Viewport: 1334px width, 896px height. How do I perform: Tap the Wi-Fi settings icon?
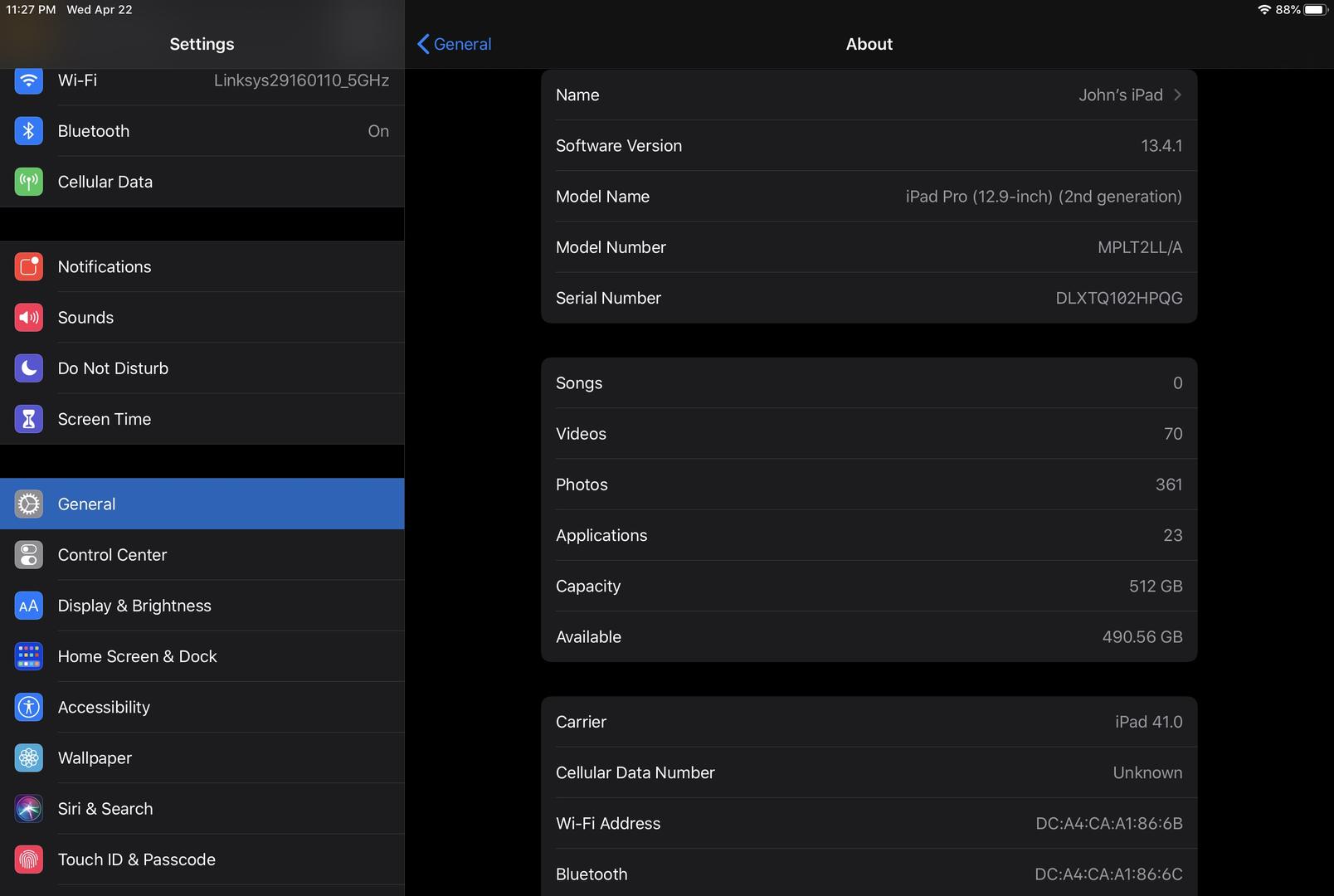(29, 80)
